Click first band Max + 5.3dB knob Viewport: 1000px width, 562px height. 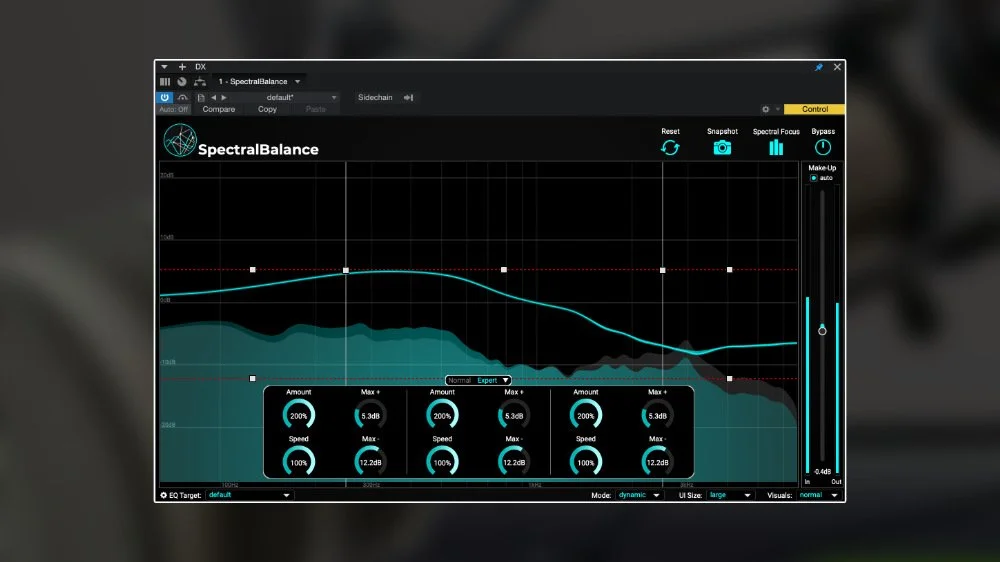point(371,415)
